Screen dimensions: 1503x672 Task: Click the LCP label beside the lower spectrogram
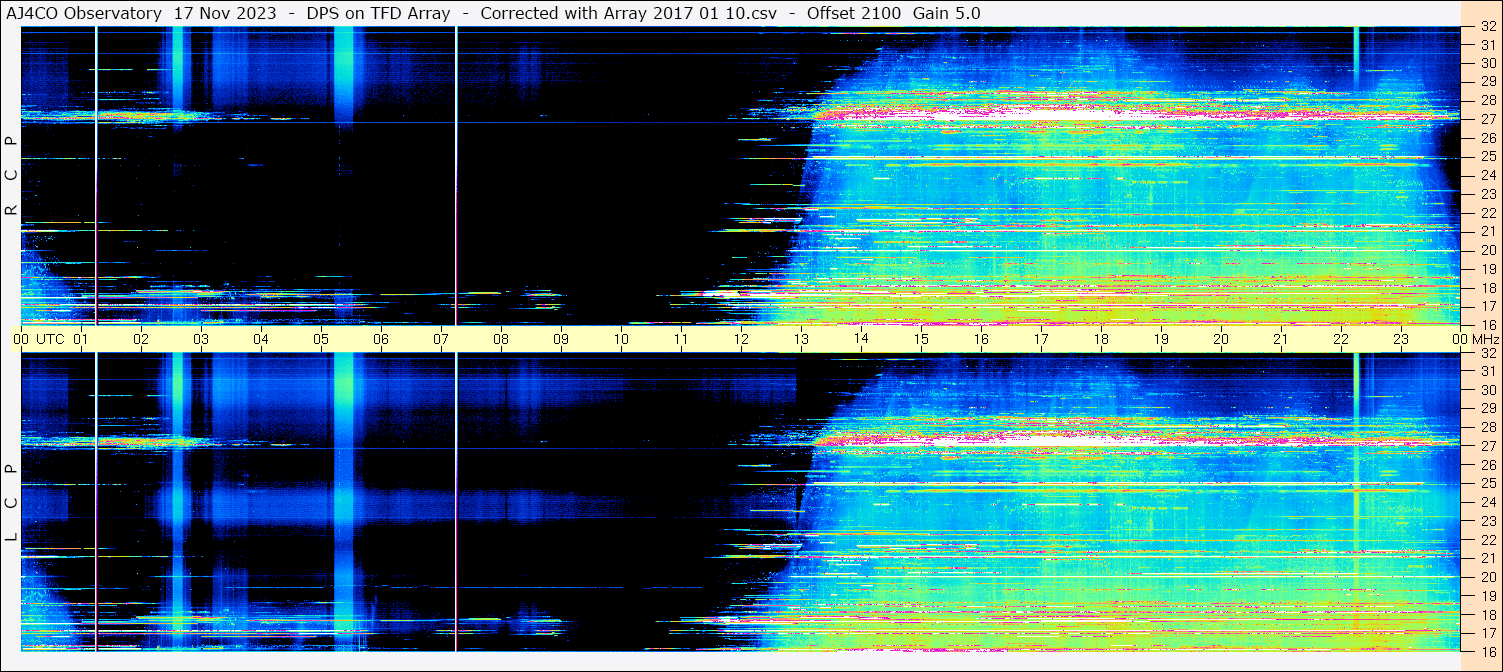(12, 503)
